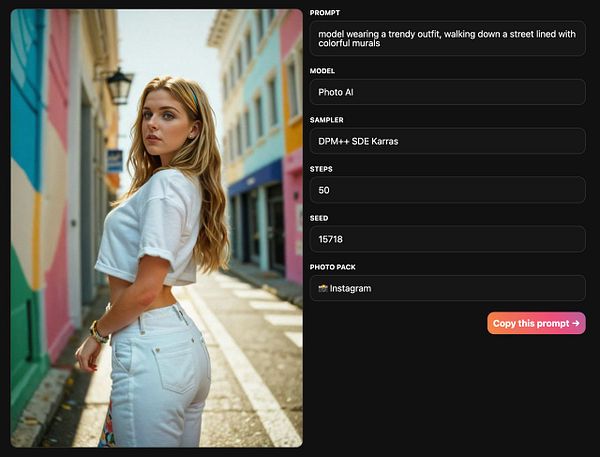Click the "Instagram" pack name text

point(350,288)
